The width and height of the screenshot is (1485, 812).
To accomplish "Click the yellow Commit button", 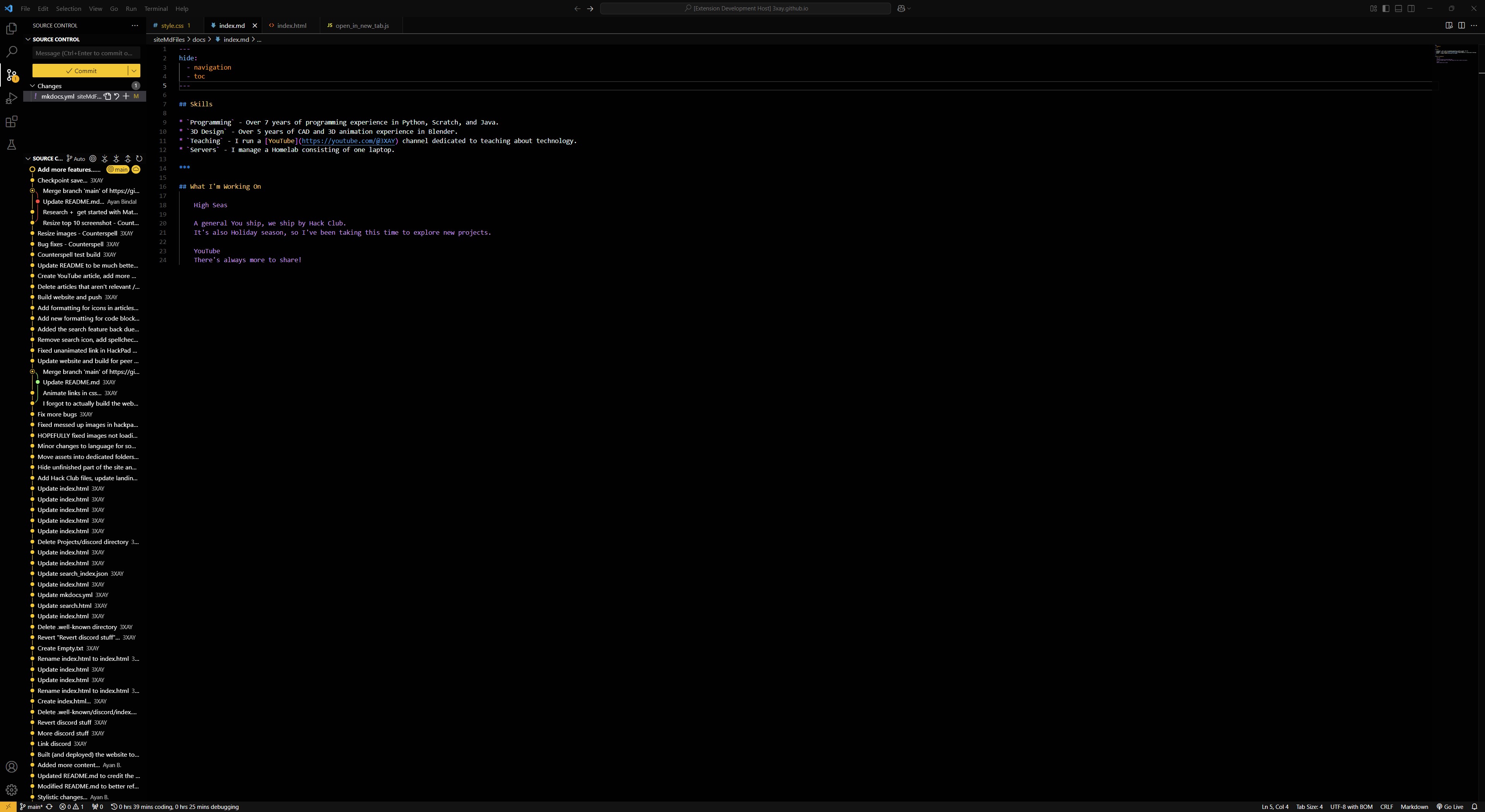I will pyautogui.click(x=81, y=70).
